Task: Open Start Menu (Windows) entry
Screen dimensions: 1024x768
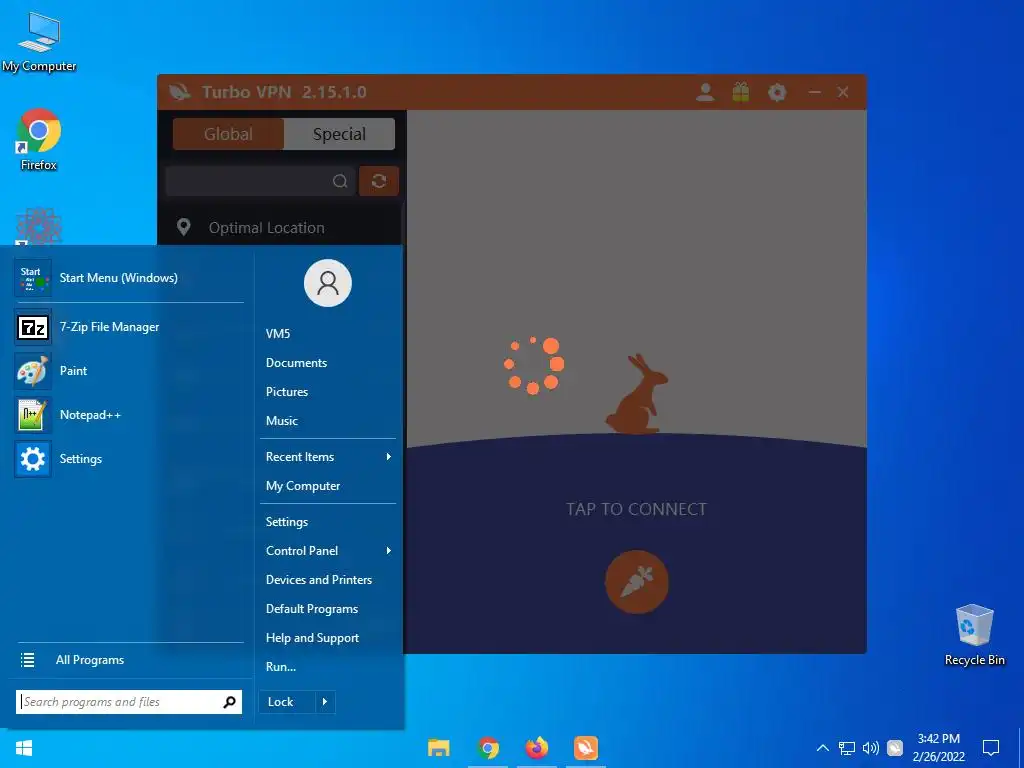Action: tap(129, 278)
